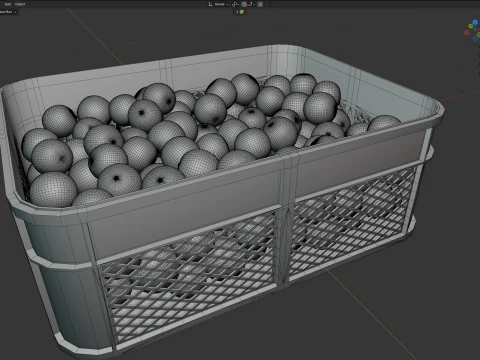Open the pivot point dropdown
This screenshot has height=360, width=480.
[x=235, y=4]
